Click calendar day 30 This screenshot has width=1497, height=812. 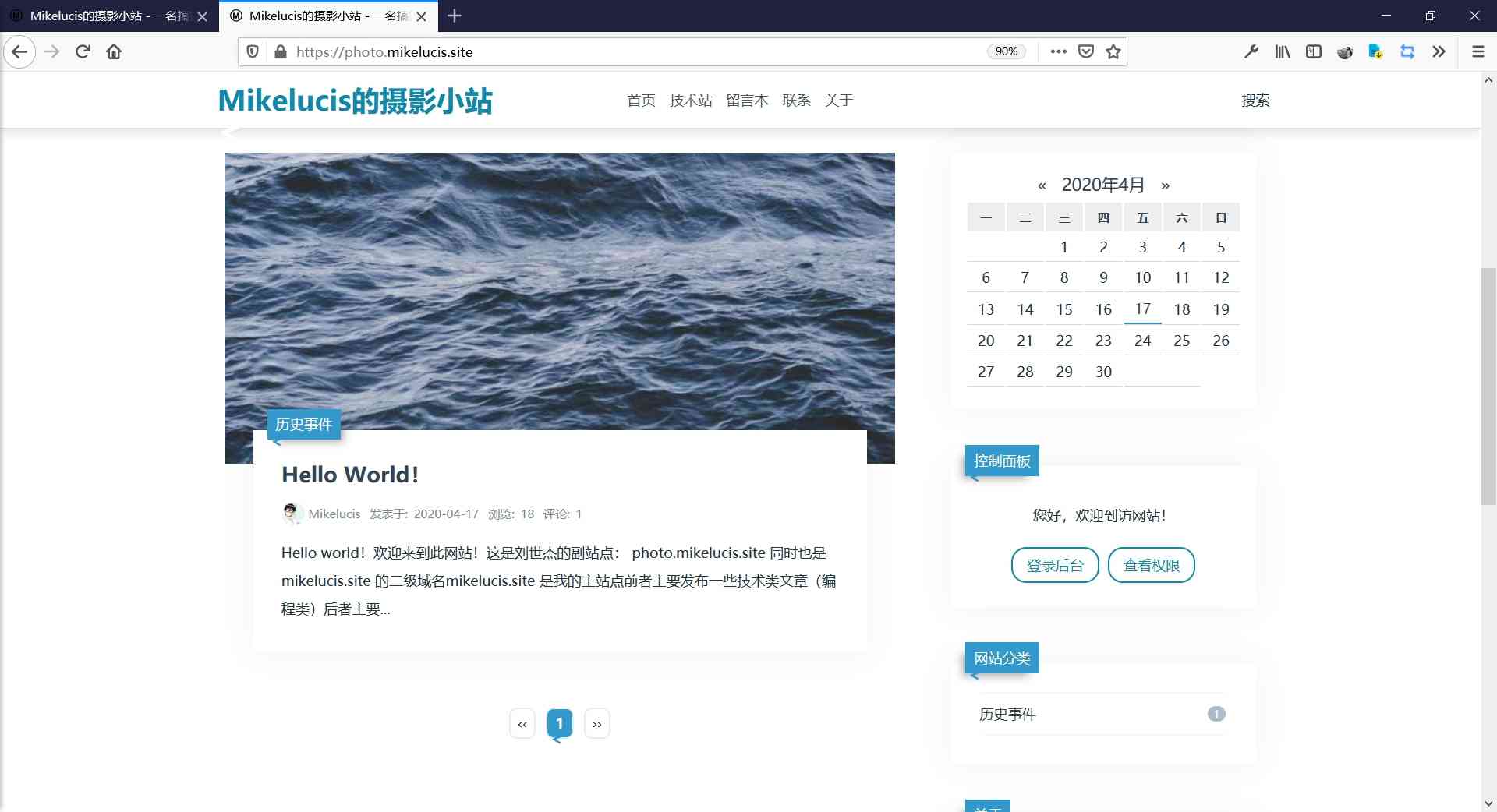pos(1103,372)
